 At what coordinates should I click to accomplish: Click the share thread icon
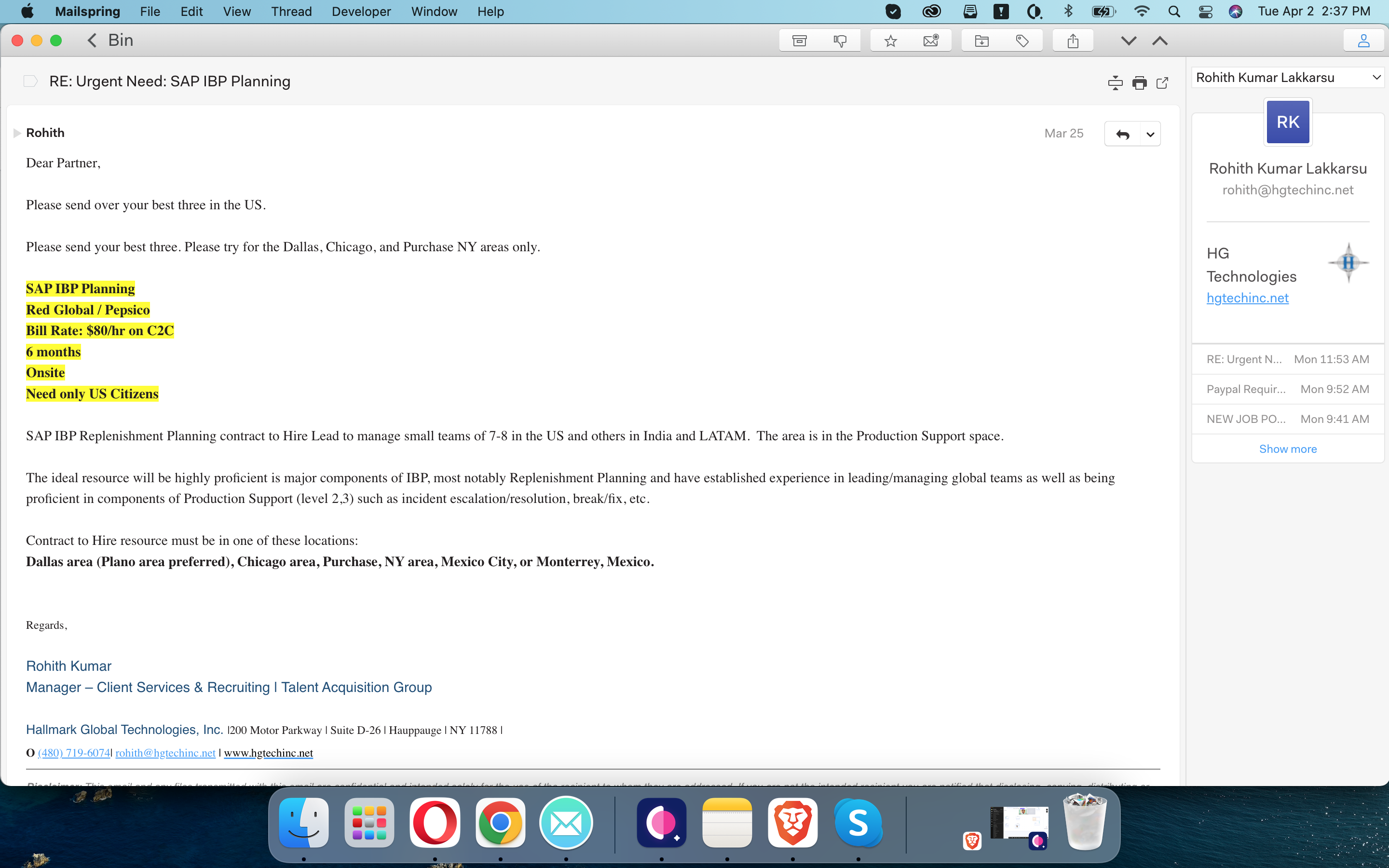1073,41
